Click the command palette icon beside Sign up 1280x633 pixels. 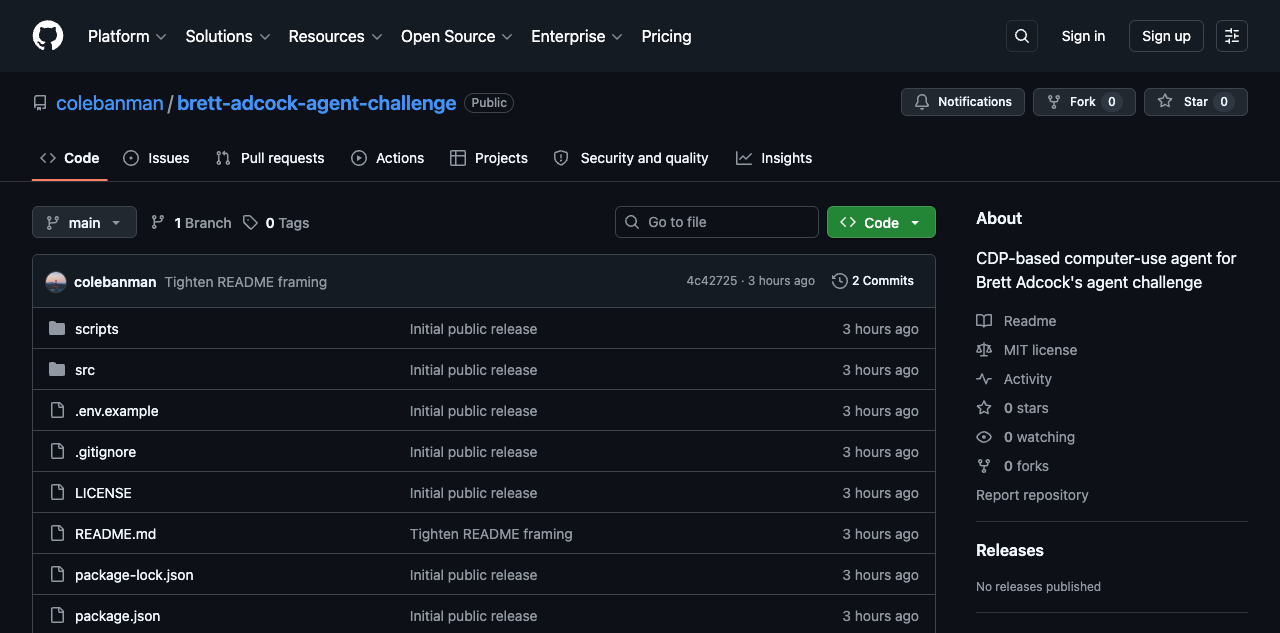pos(1231,36)
